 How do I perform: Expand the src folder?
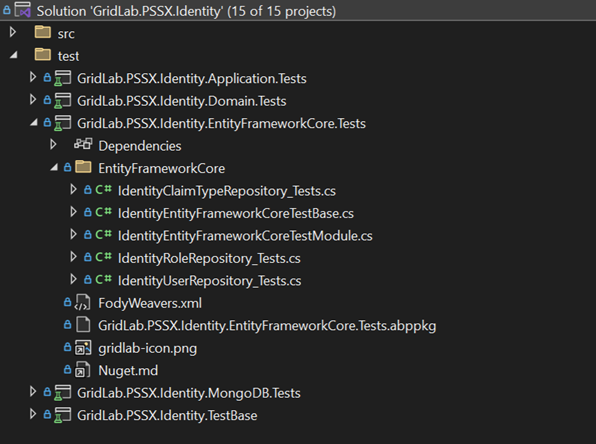pyautogui.click(x=13, y=32)
